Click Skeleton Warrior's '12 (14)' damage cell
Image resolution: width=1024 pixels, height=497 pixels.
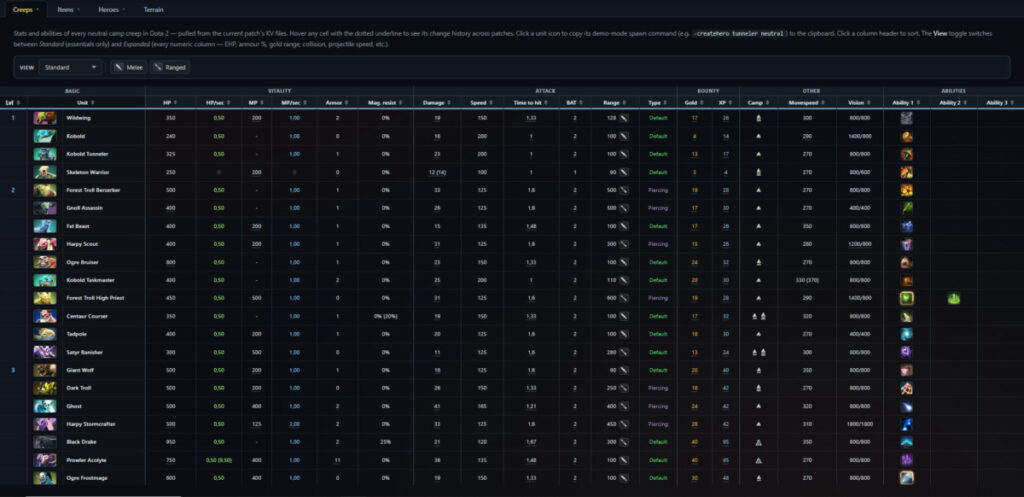[x=437, y=172]
